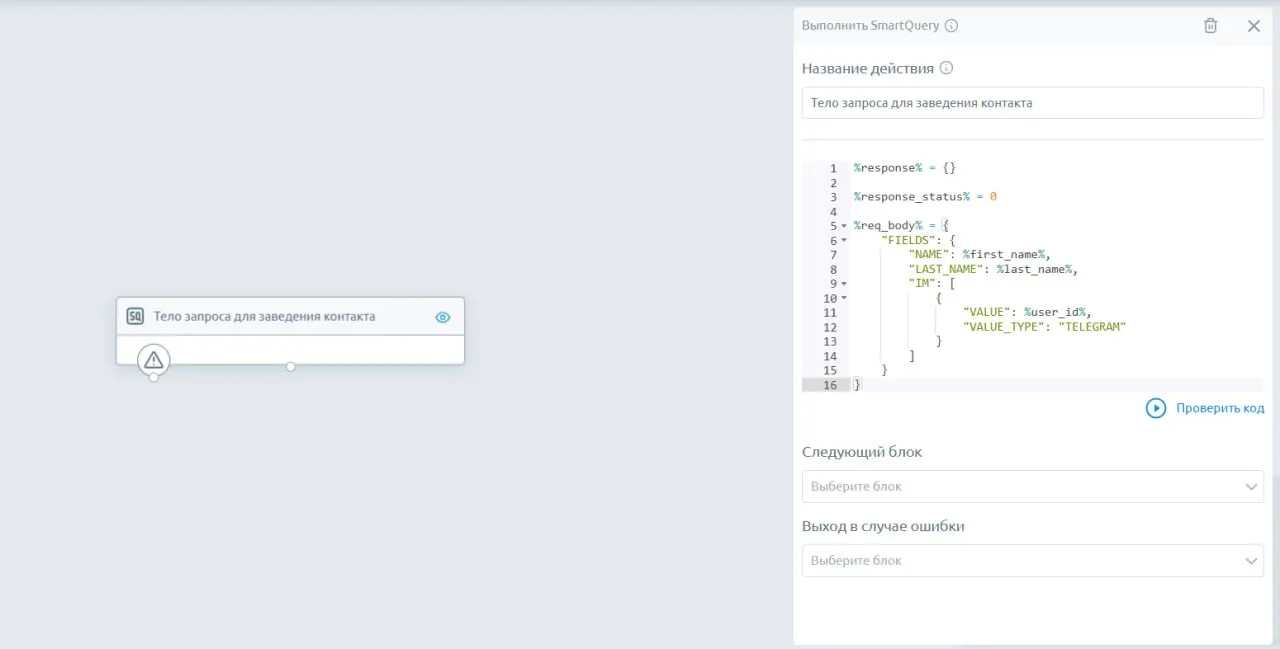Click line 16 in the code editor
The width and height of the screenshot is (1280, 649).
(1000, 385)
